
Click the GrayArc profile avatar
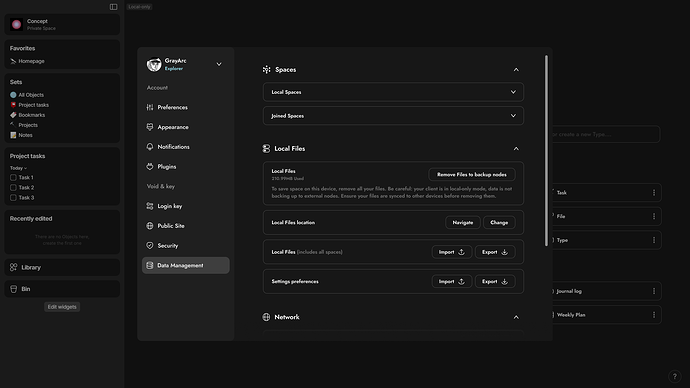pyautogui.click(x=154, y=64)
